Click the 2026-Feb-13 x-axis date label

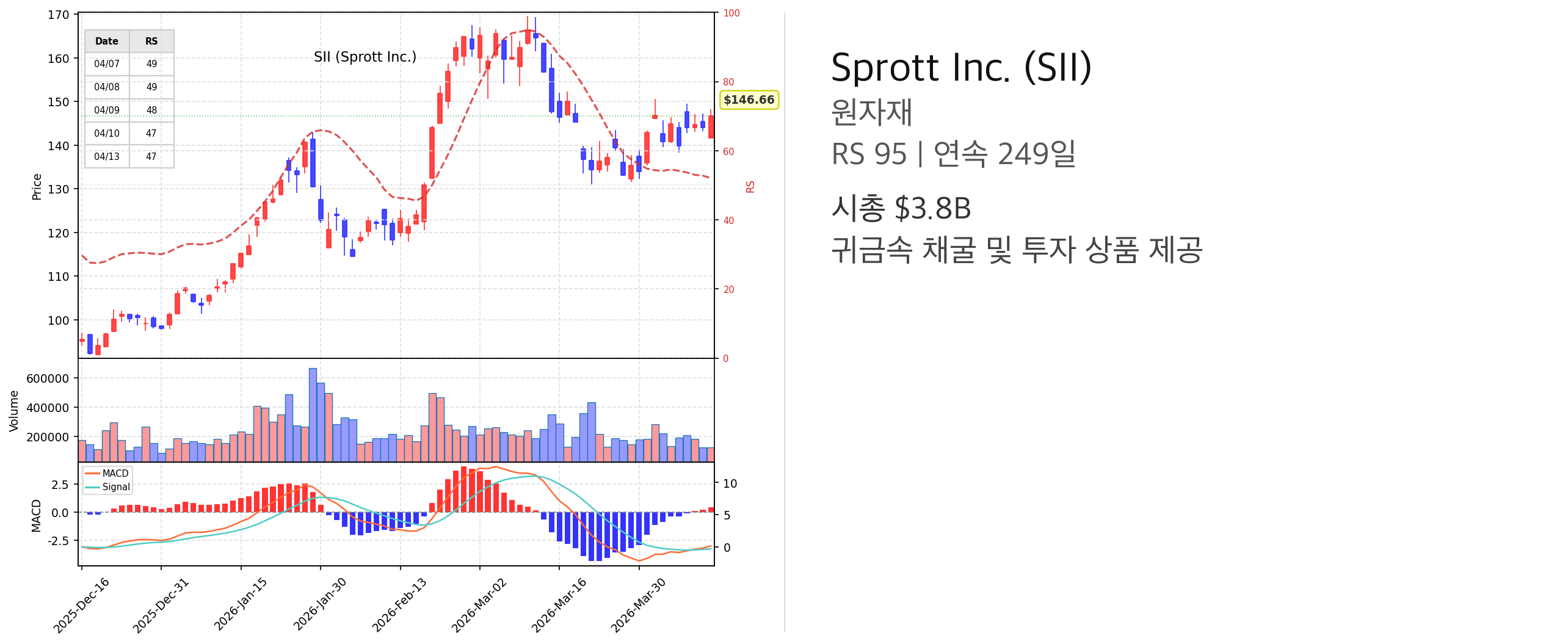(399, 604)
